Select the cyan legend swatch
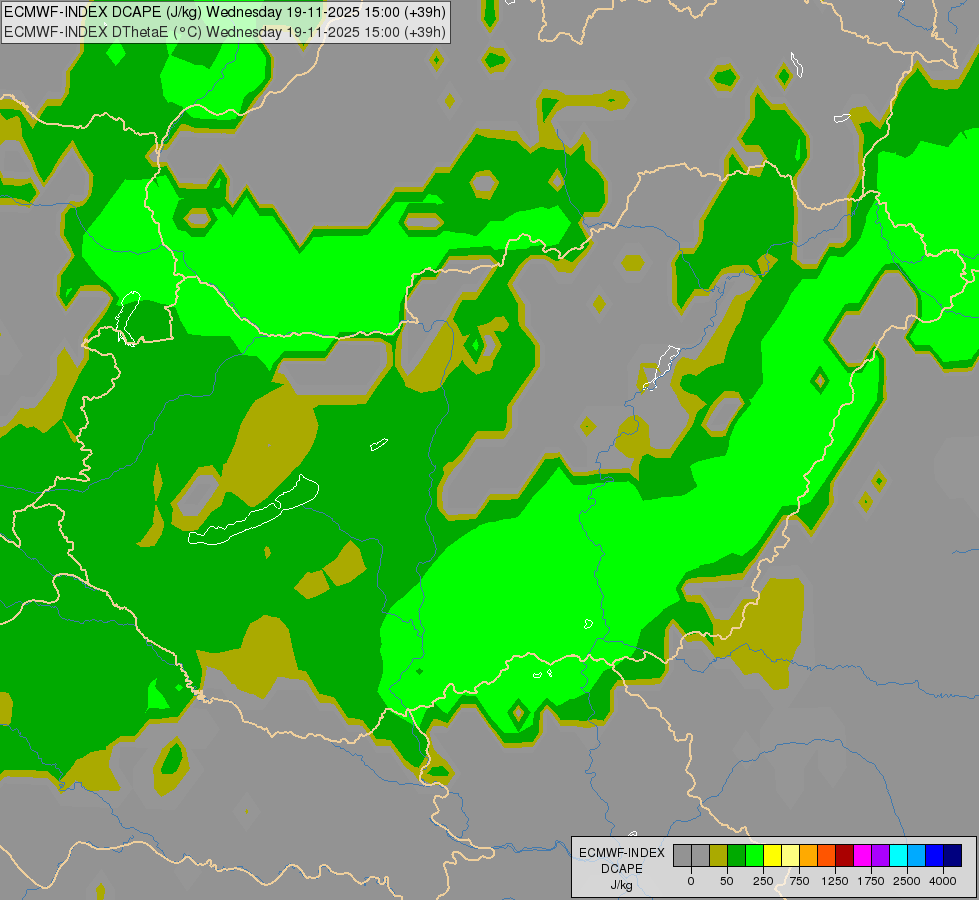Screen dimensions: 979x900 click(898, 855)
